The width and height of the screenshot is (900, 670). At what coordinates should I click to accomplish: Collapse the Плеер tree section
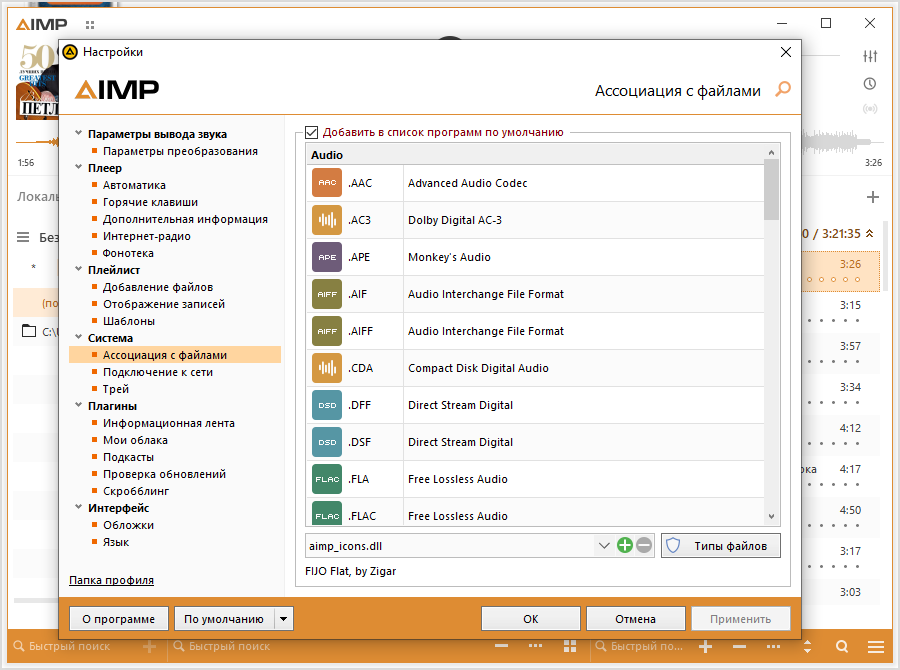79,167
